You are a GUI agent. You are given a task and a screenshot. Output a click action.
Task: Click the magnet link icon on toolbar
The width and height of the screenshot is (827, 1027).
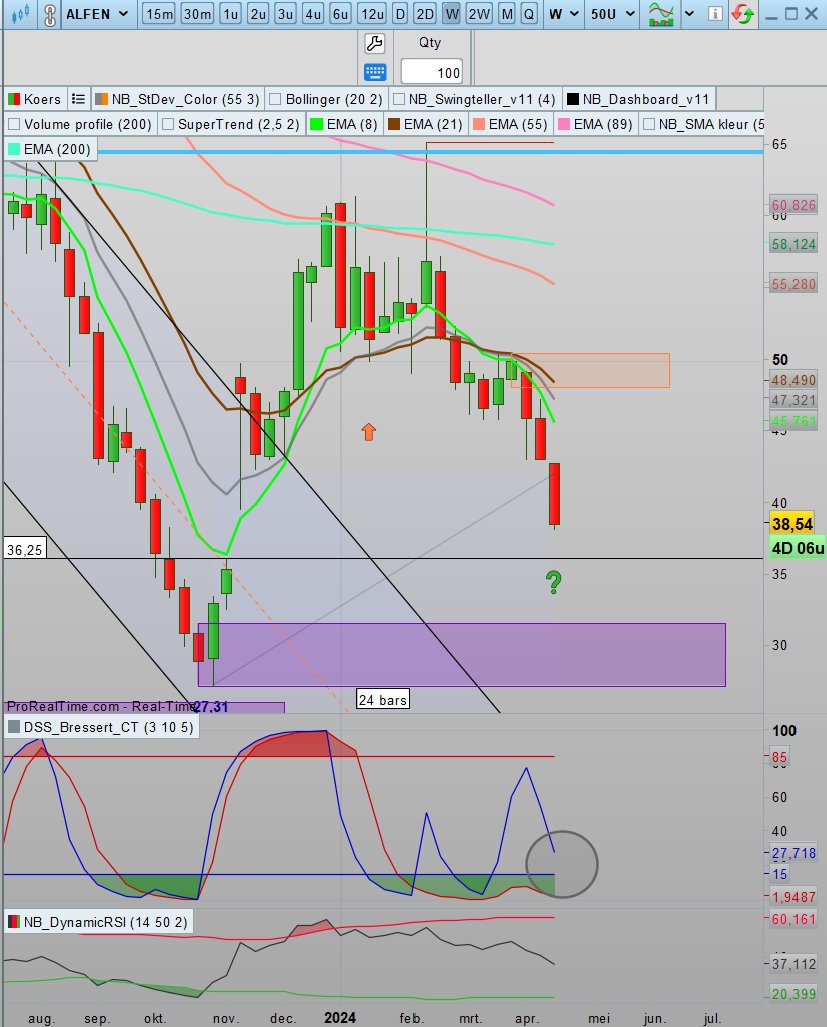(x=48, y=15)
